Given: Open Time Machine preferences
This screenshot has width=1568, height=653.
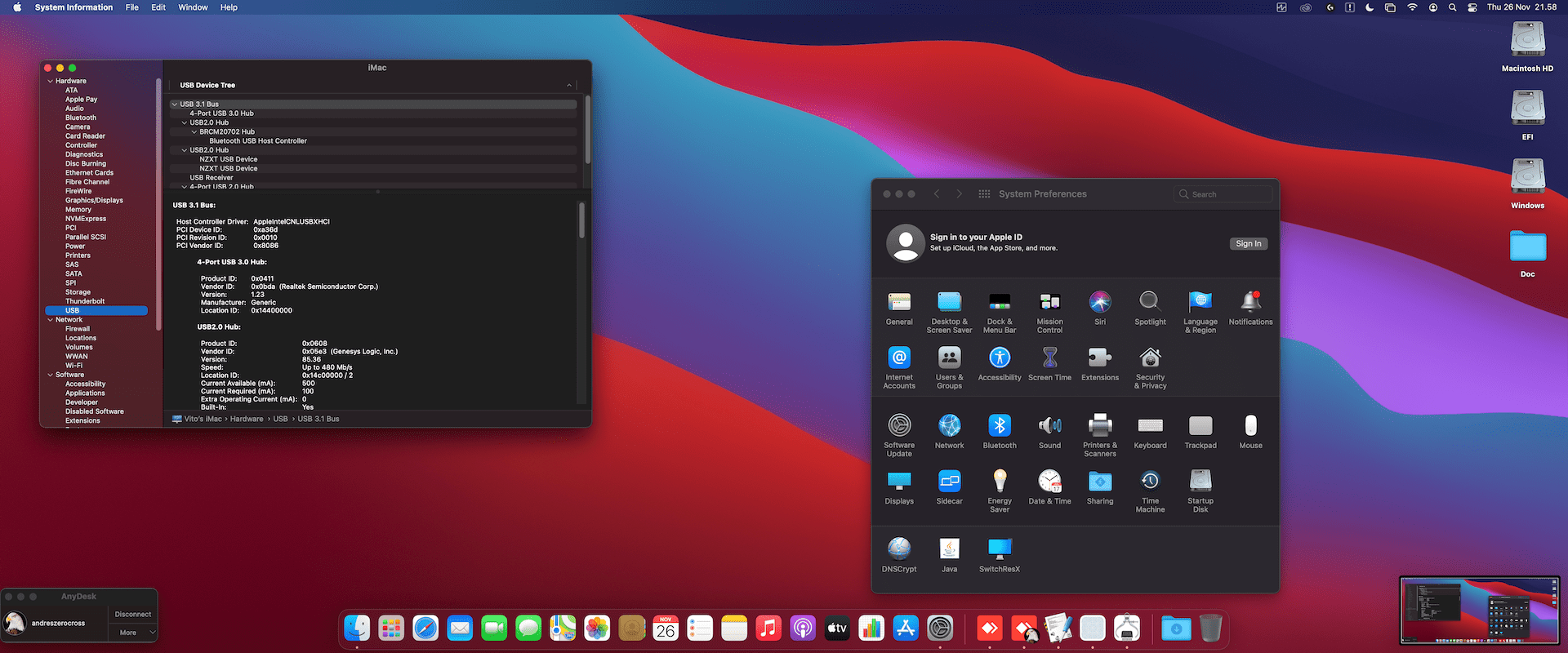Looking at the screenshot, I should tap(1150, 482).
